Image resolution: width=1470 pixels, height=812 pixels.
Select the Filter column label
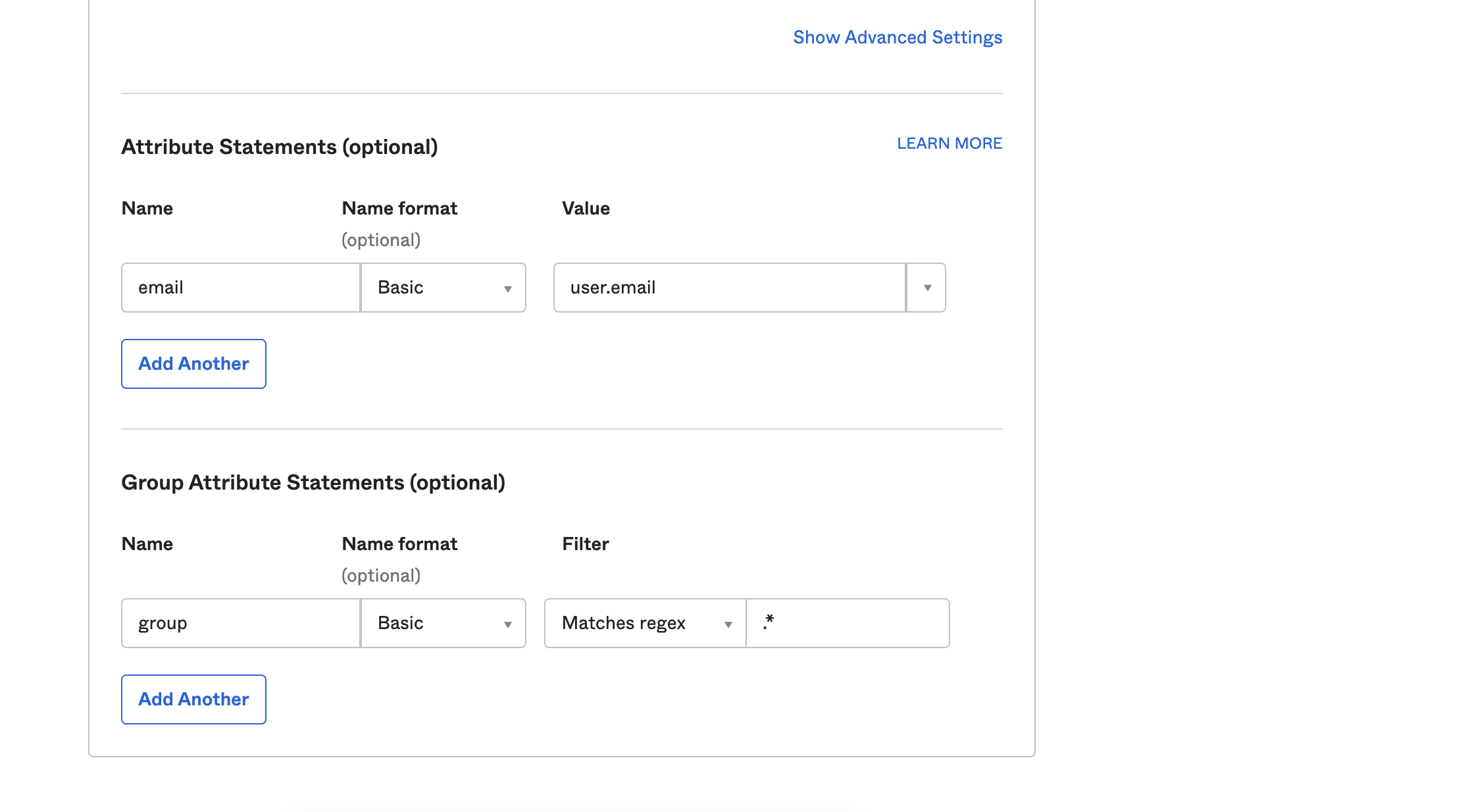pos(586,544)
